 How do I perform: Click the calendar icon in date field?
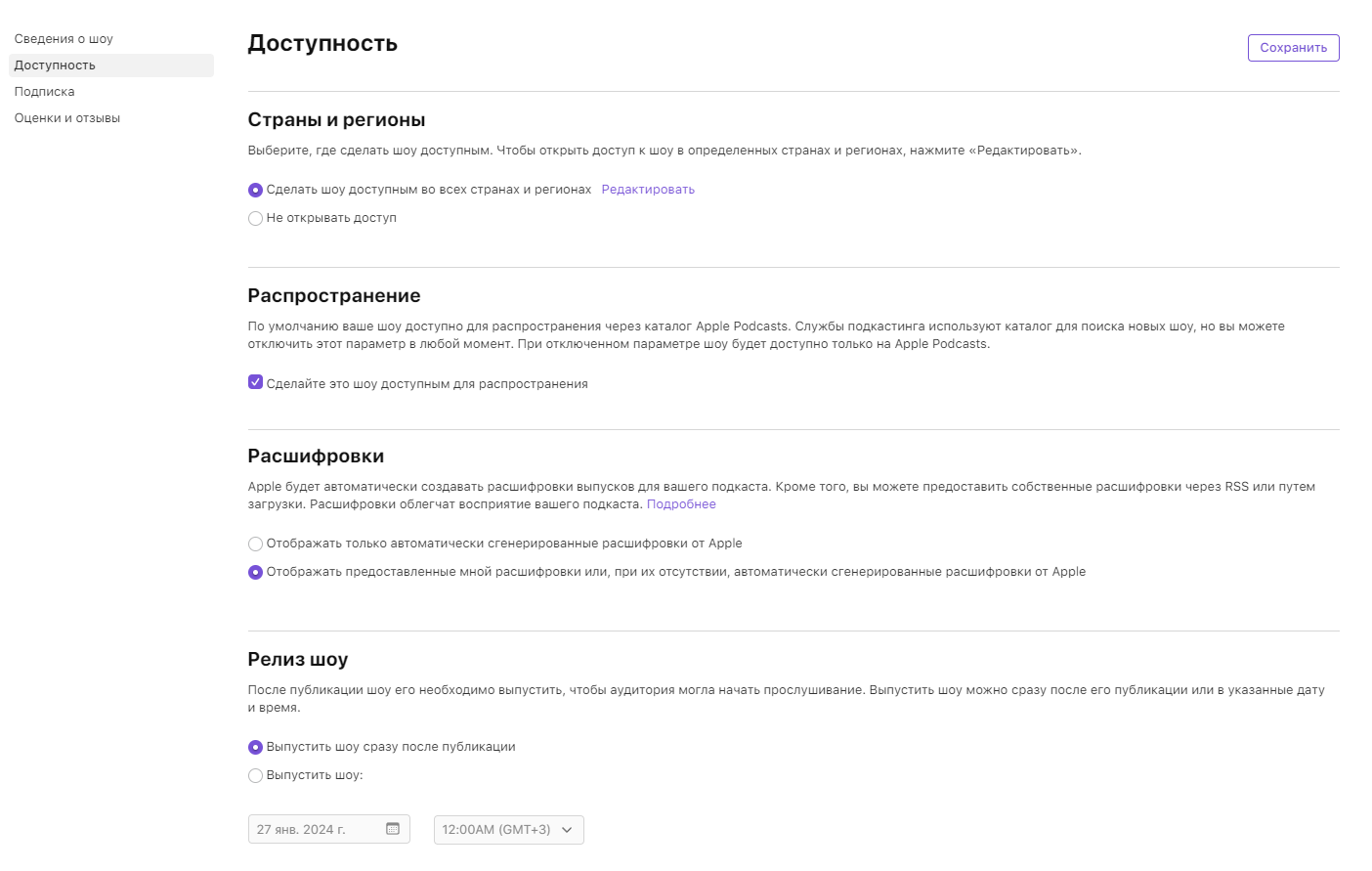393,829
